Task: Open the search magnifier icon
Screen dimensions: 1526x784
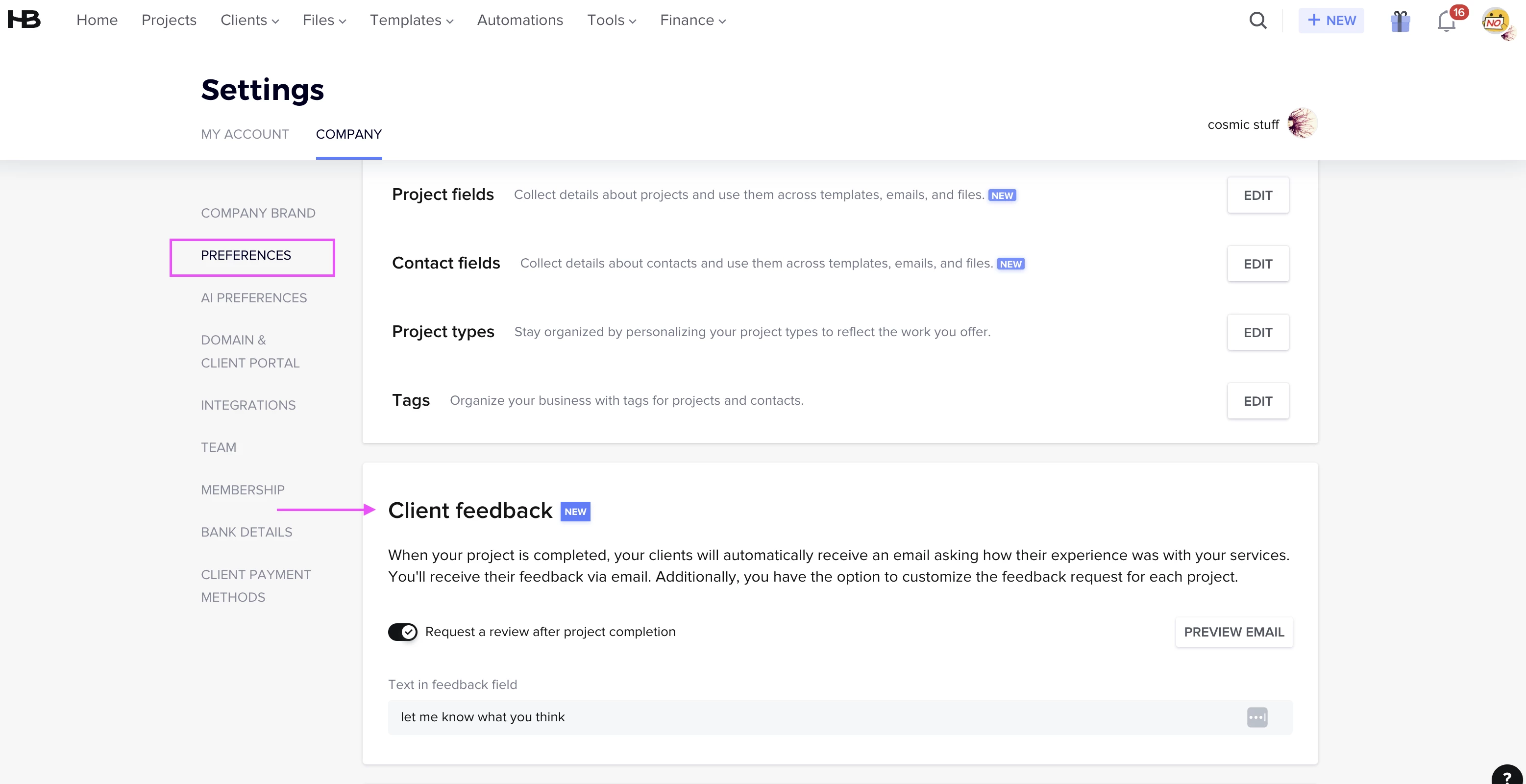Action: coord(1257,20)
